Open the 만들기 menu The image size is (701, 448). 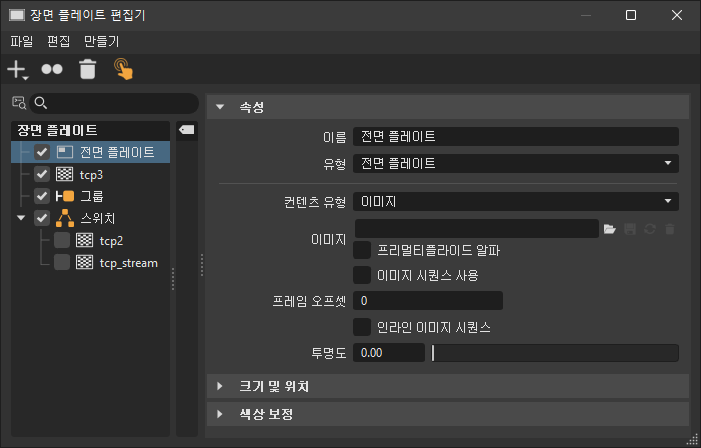[101, 42]
